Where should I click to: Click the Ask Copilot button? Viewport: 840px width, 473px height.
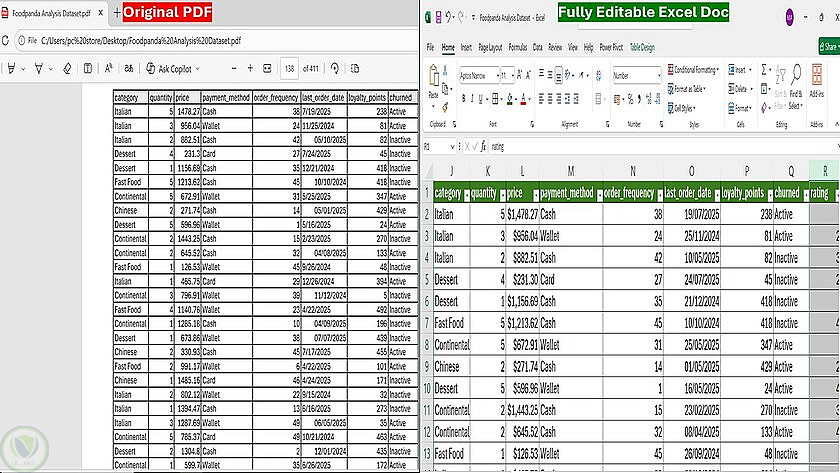point(169,69)
